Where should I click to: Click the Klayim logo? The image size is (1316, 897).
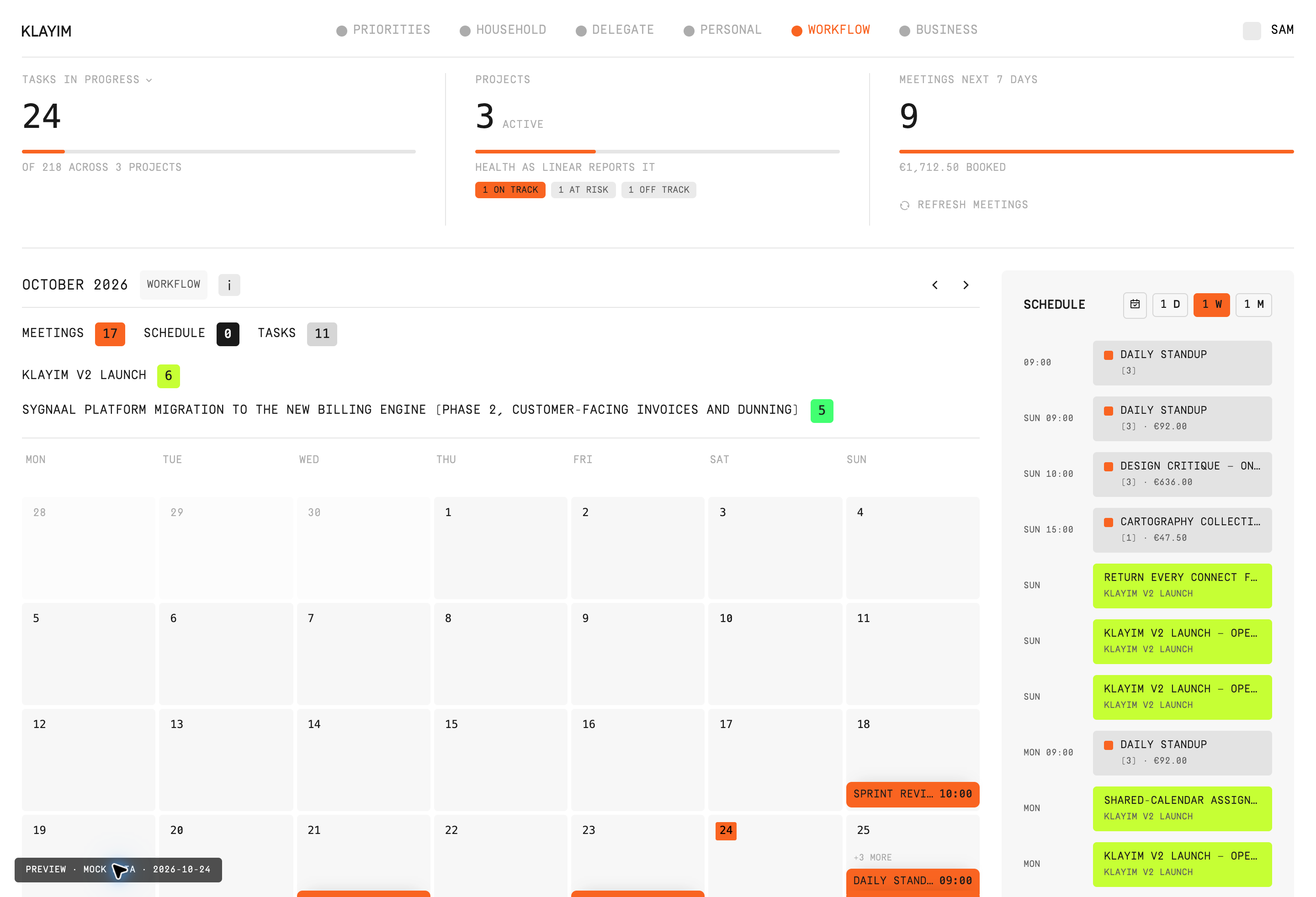pyautogui.click(x=47, y=31)
